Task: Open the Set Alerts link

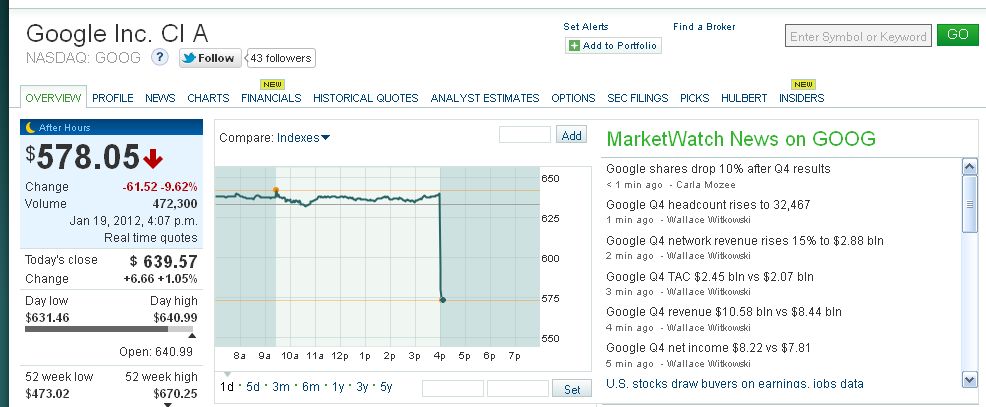Action: [586, 27]
